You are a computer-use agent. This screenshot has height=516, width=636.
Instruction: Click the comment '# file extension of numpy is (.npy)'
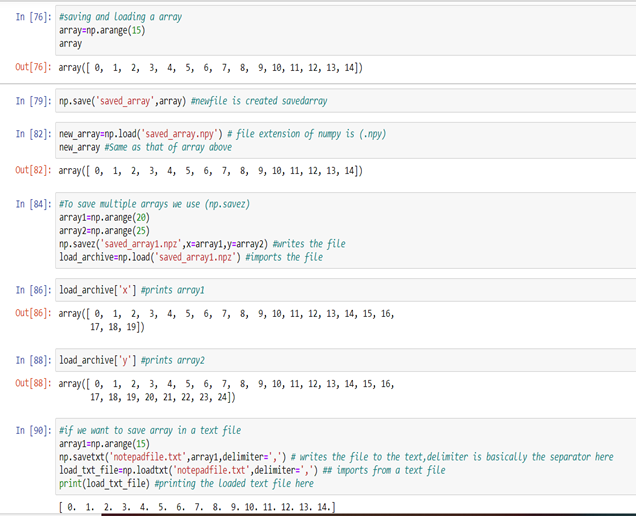point(307,134)
